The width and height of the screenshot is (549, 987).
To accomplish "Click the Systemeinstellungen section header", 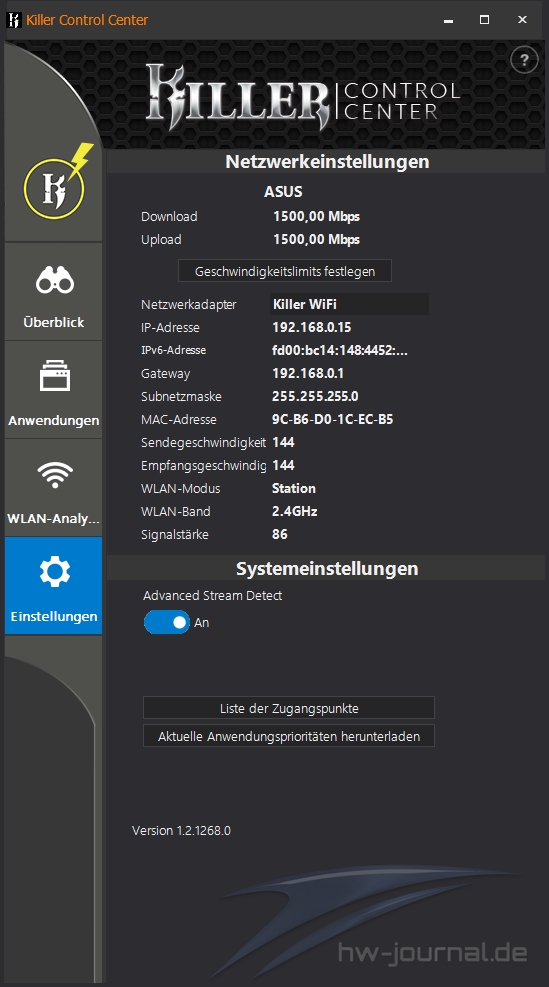I will [327, 568].
